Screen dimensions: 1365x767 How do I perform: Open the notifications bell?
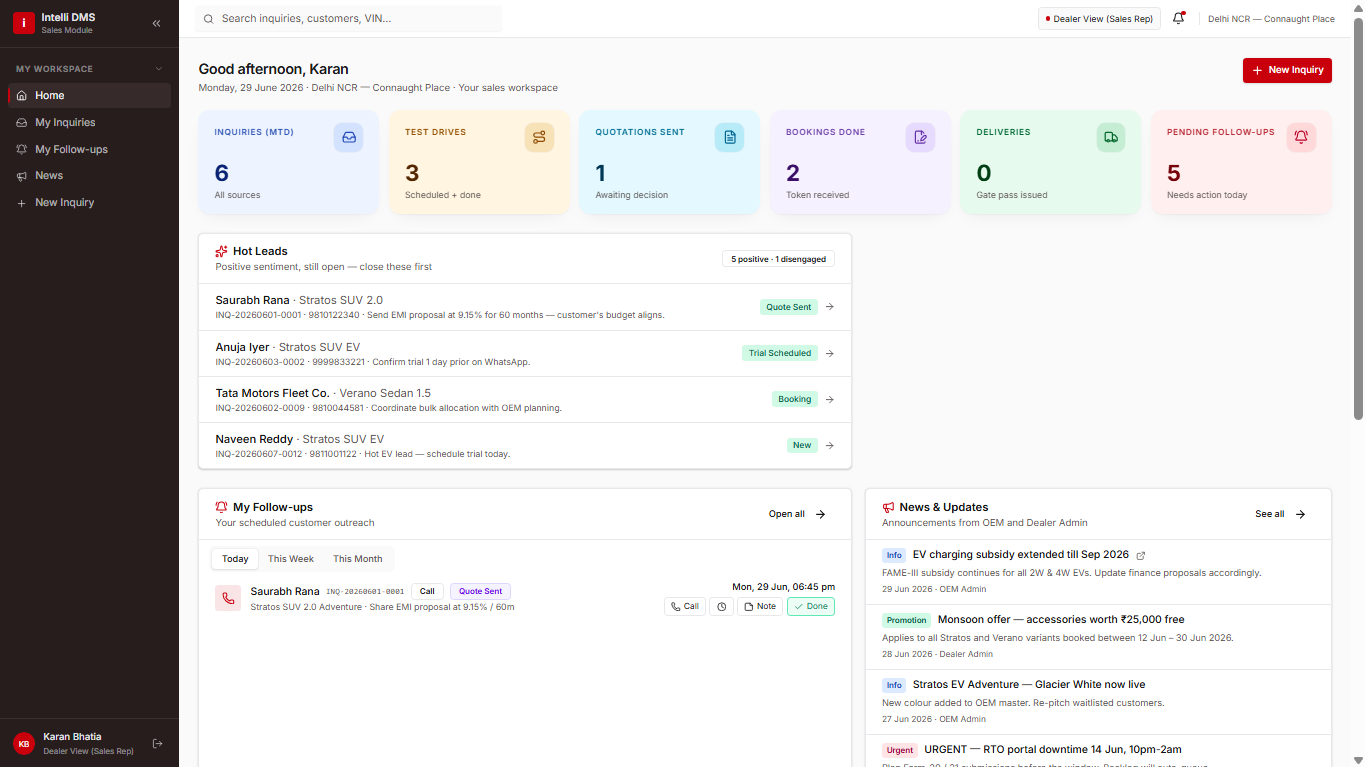1179,18
